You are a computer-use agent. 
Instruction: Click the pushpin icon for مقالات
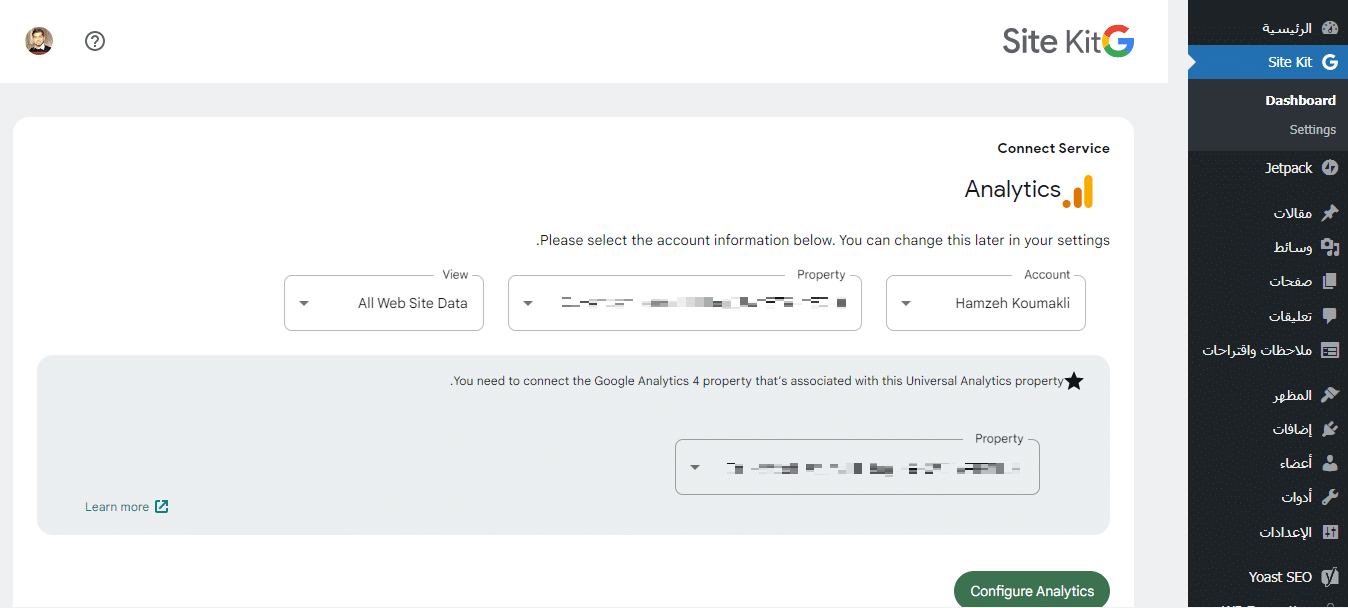pos(1329,213)
